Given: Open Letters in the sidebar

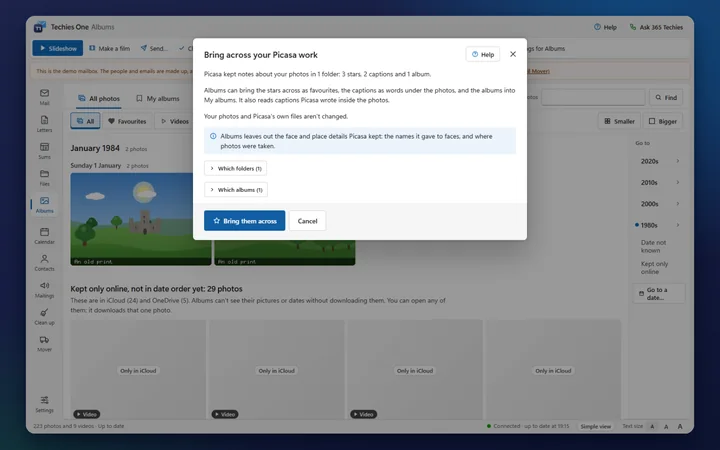Looking at the screenshot, I should (x=45, y=124).
